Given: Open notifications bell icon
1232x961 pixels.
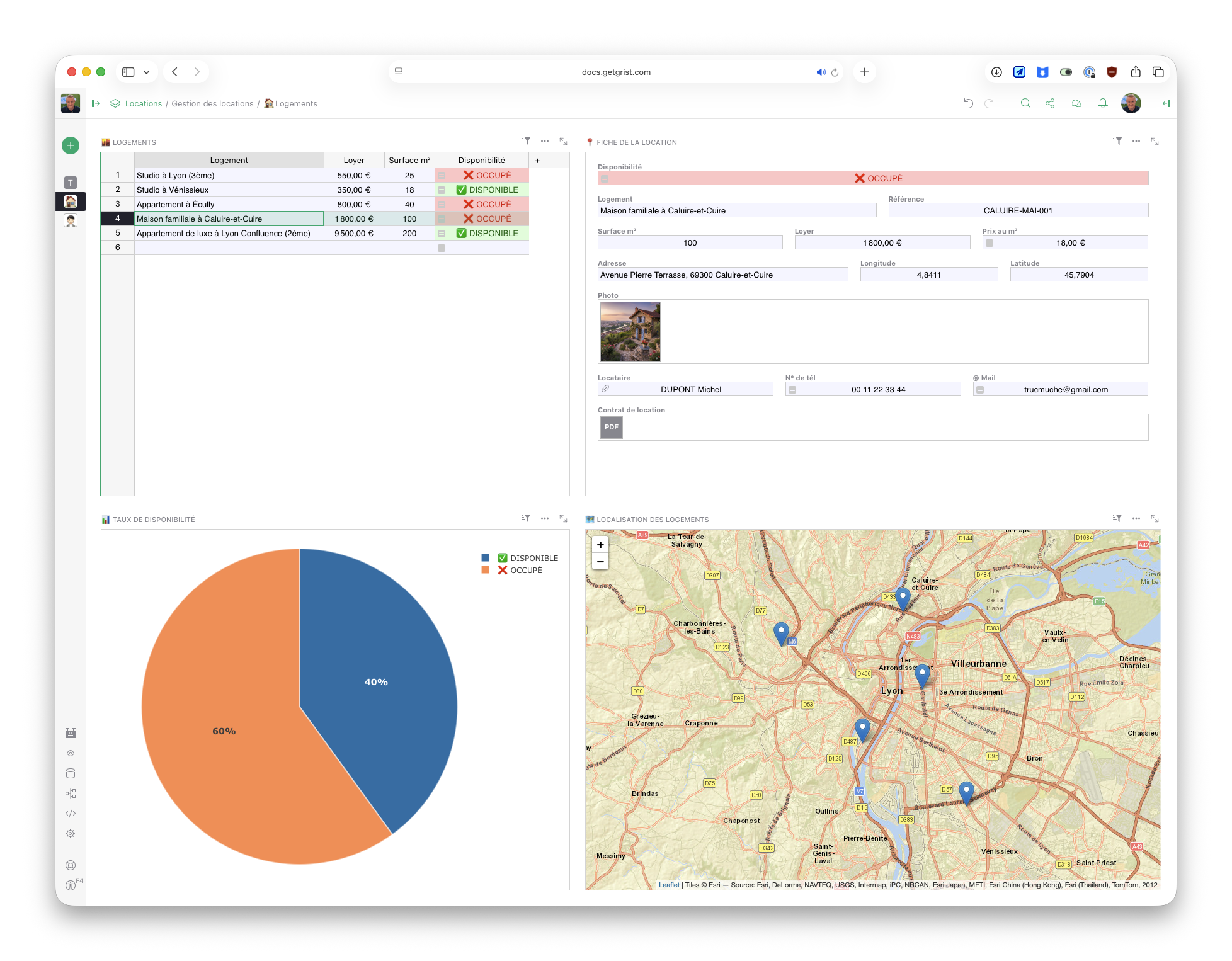Looking at the screenshot, I should click(x=1103, y=103).
